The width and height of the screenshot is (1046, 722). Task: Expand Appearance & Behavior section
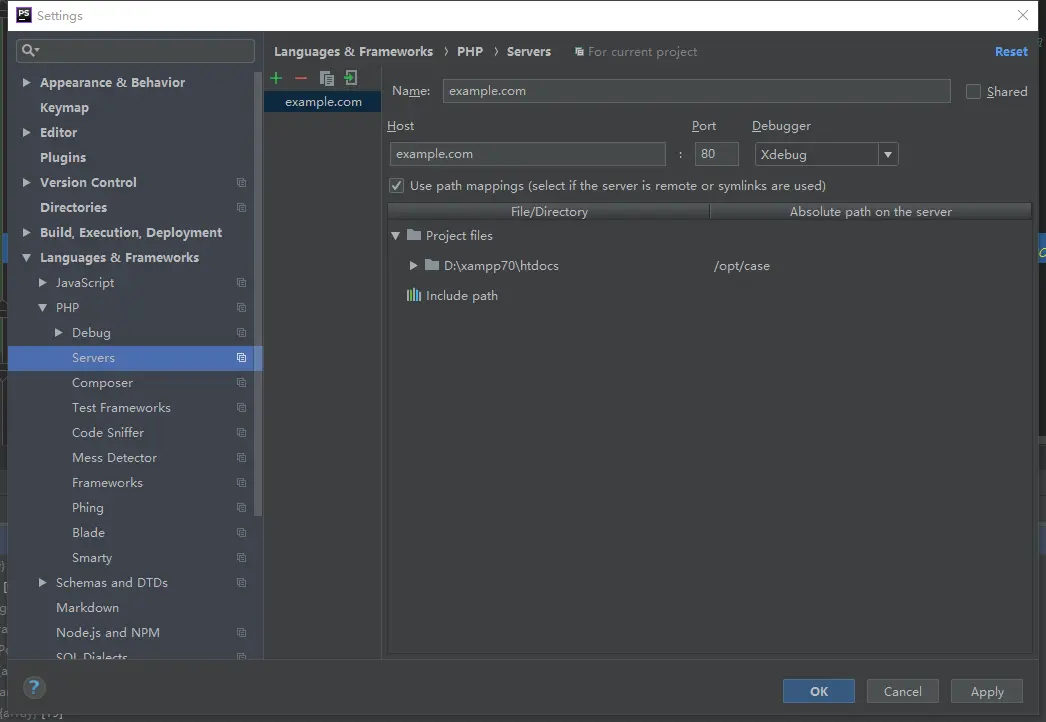pos(26,82)
